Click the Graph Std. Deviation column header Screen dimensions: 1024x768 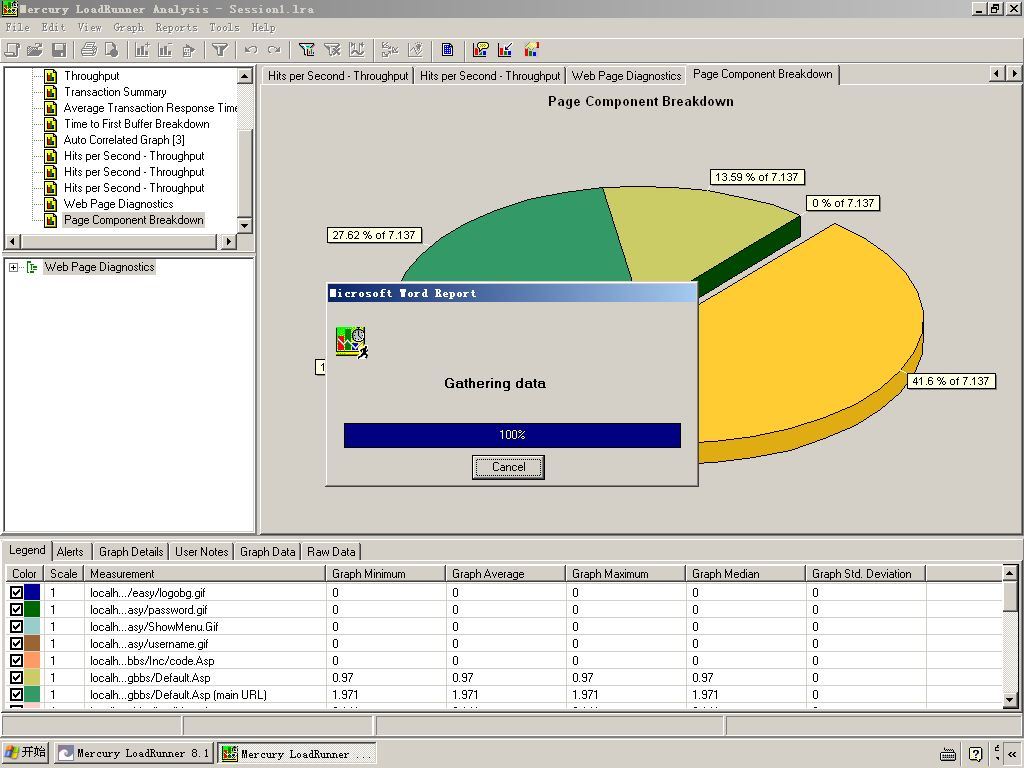(x=865, y=574)
